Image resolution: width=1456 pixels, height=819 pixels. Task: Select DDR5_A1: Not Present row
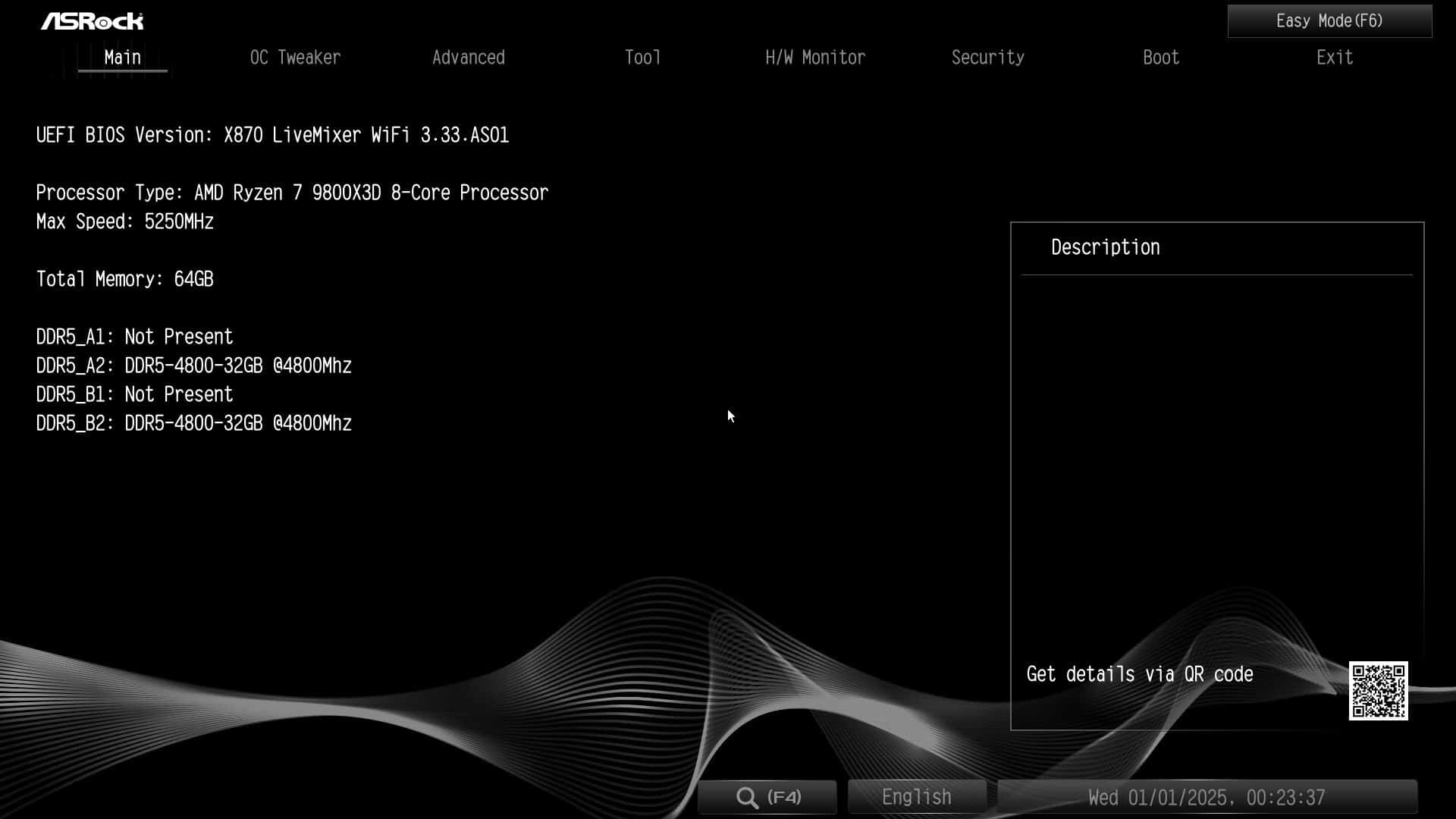134,337
